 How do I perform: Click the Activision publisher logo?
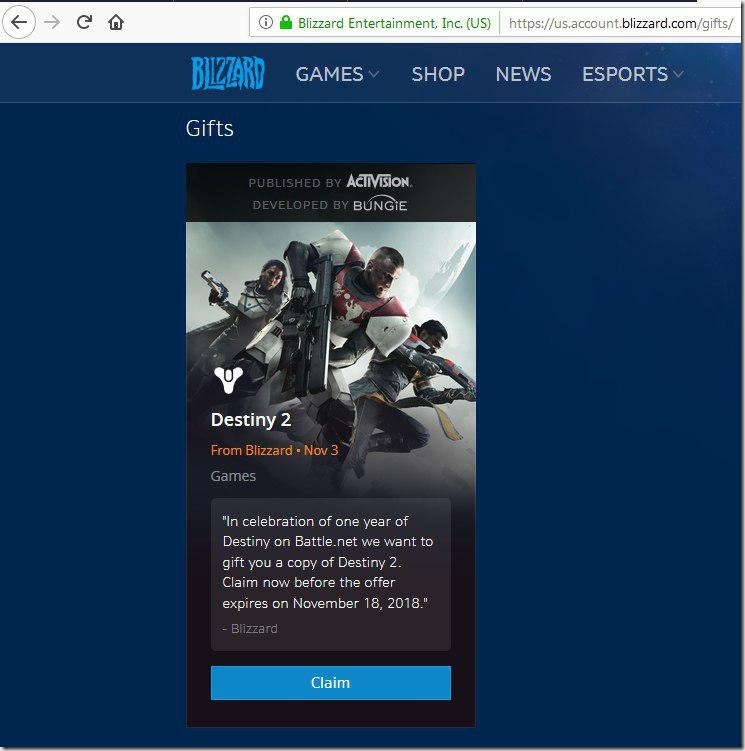[x=378, y=182]
